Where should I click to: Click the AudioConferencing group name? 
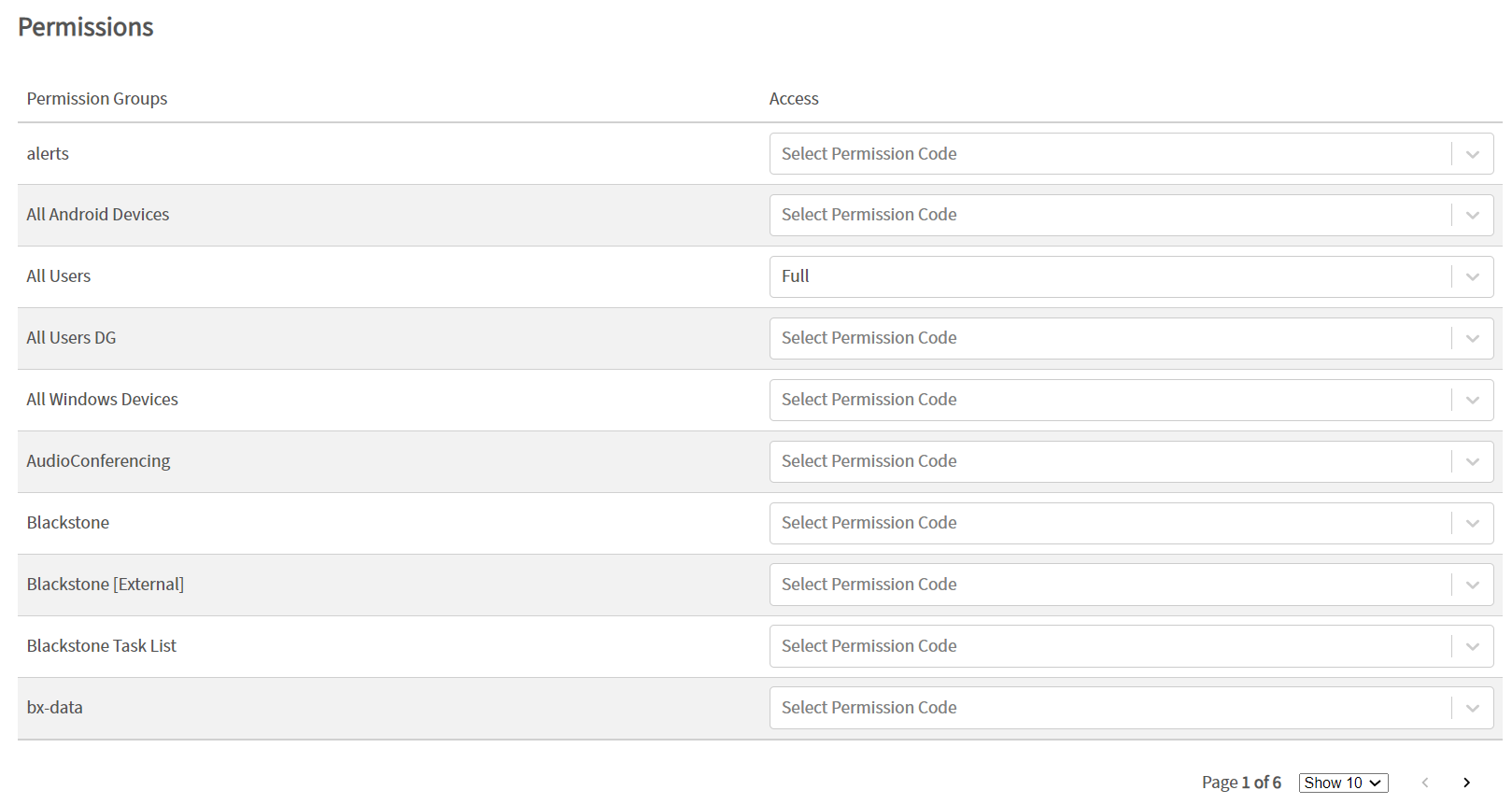pos(99,461)
